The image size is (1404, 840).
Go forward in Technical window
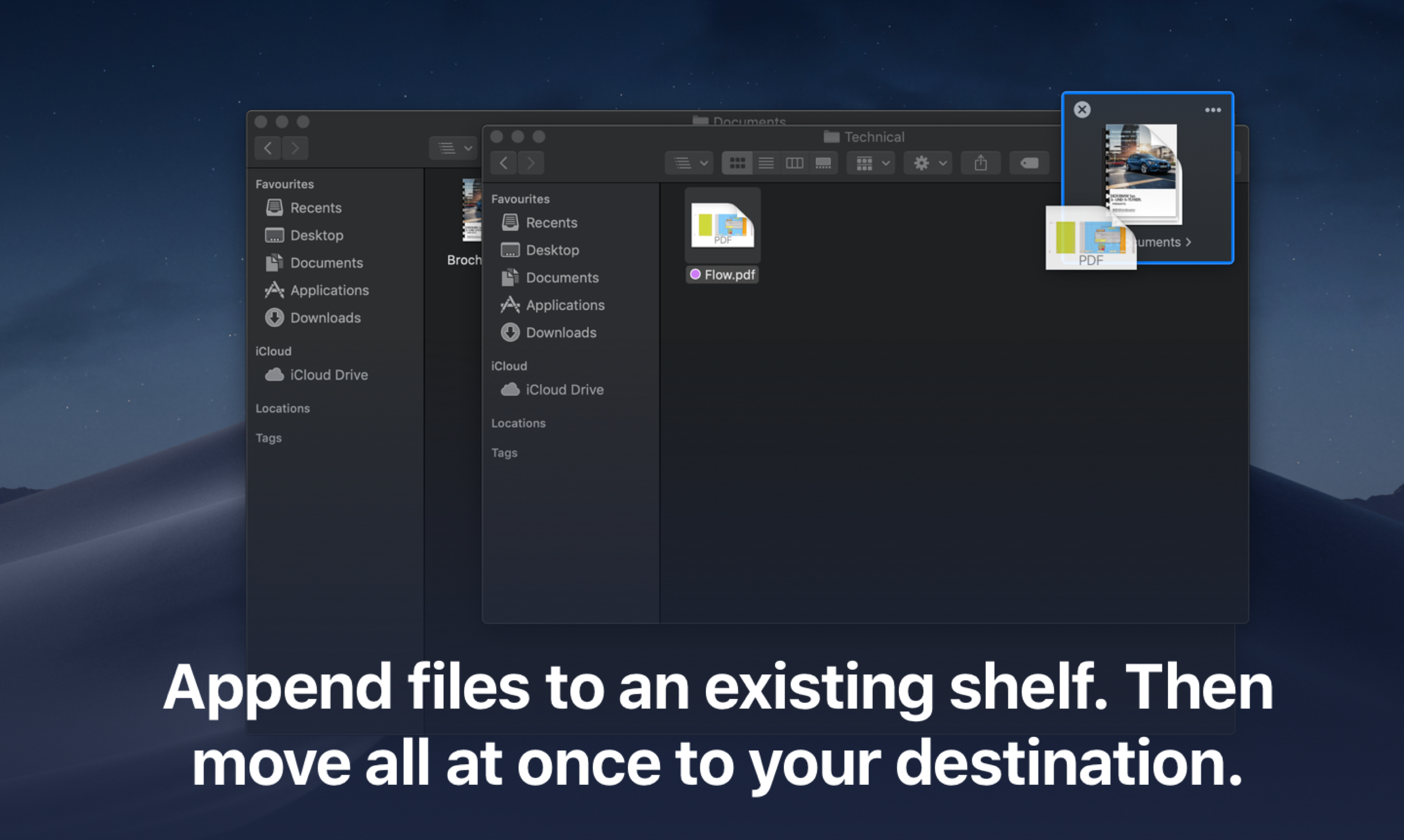[531, 163]
